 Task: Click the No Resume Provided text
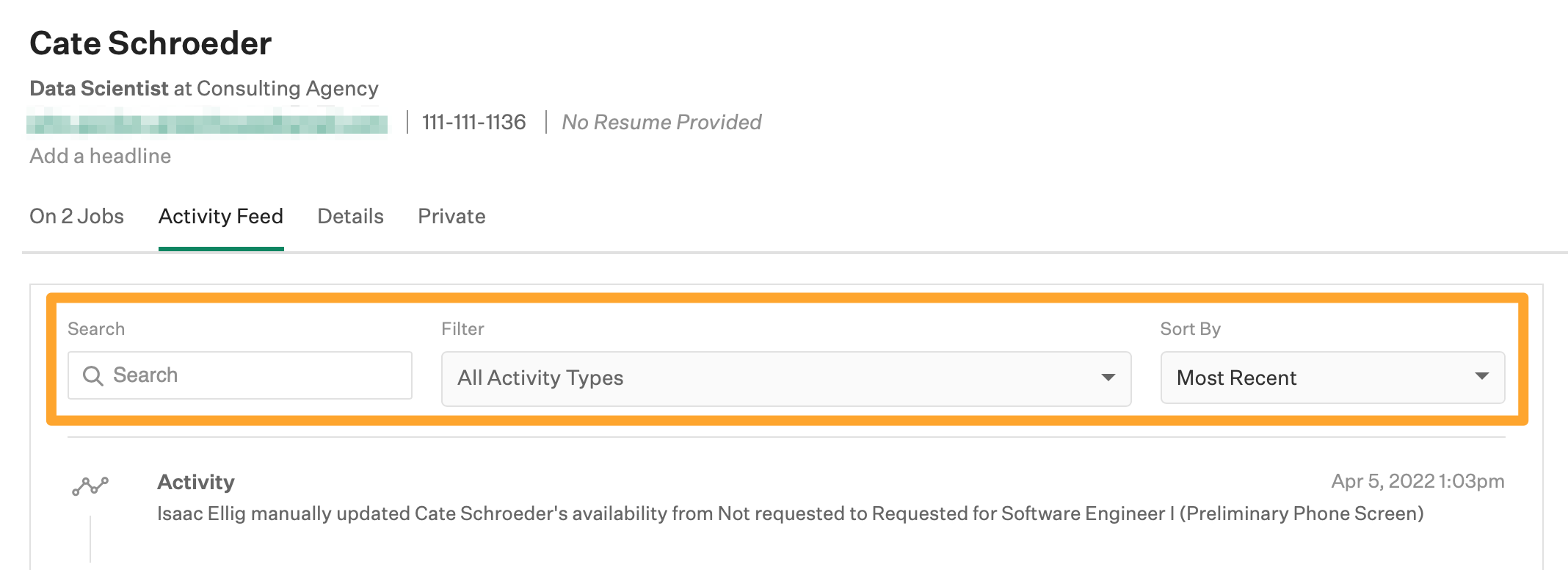[661, 123]
